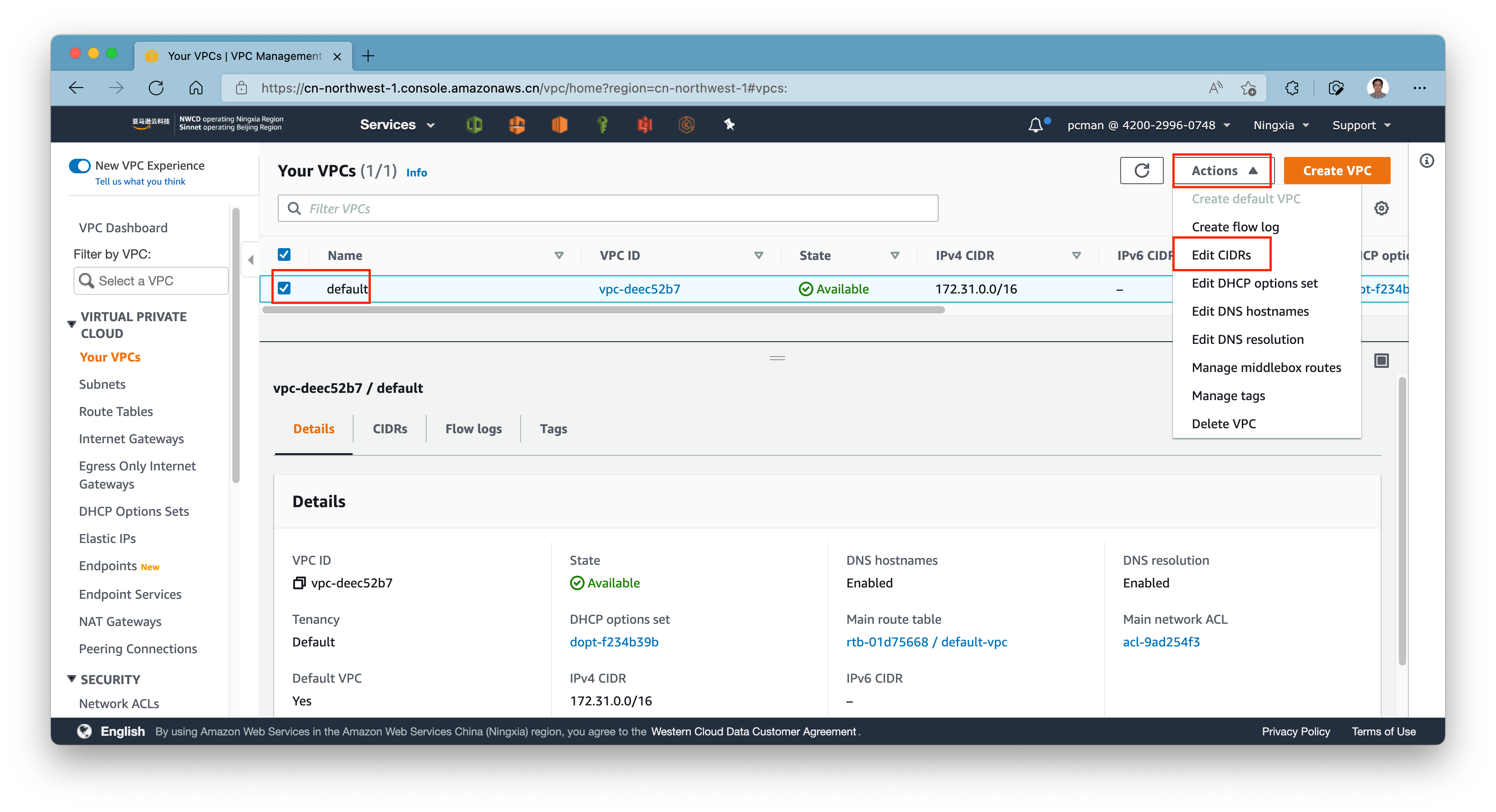Choose Create flow log from Actions menu
Viewport: 1496px width, 812px height.
[1267, 227]
